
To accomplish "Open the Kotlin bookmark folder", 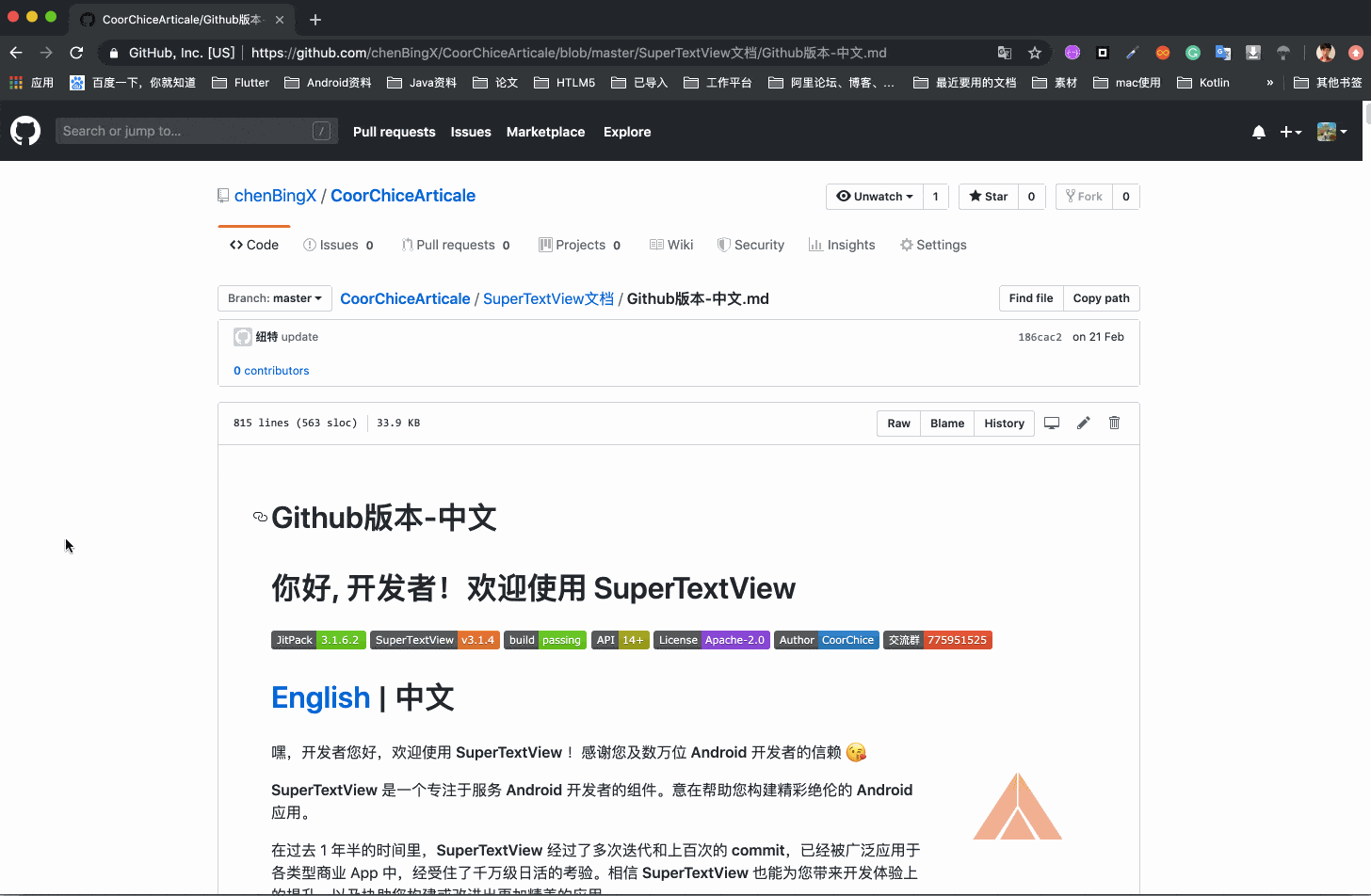I will (1203, 83).
